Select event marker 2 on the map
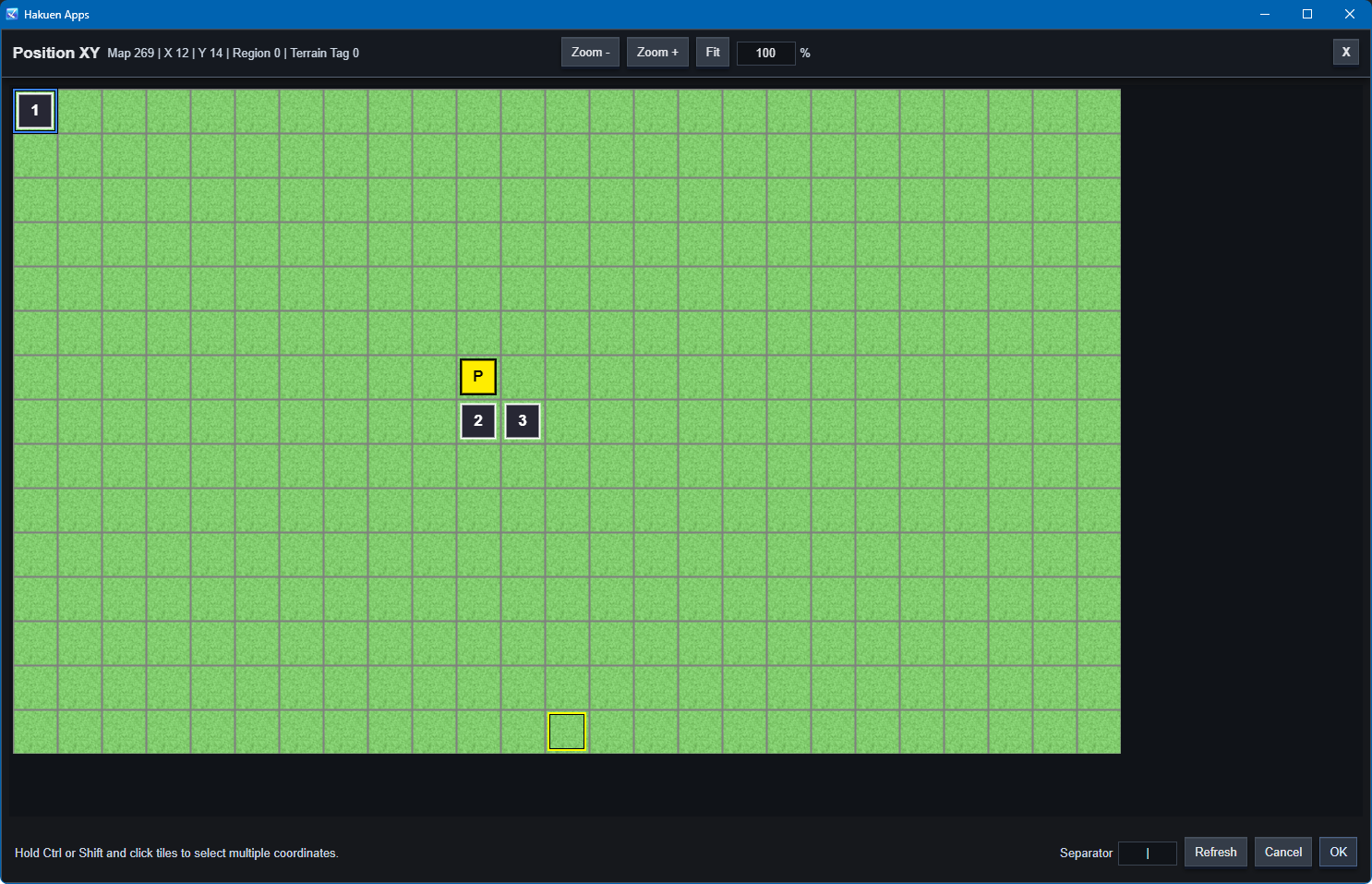1372x884 pixels. 478,421
